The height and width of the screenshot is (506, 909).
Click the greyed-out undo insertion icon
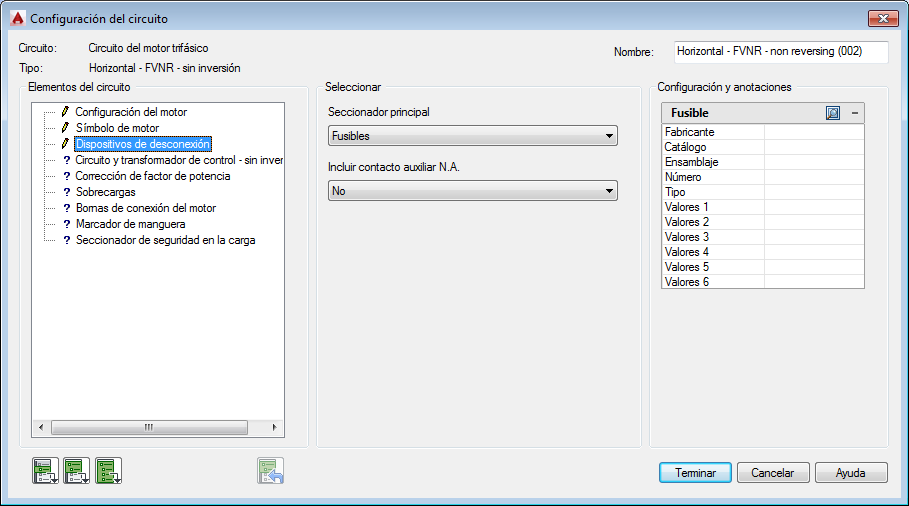(271, 470)
